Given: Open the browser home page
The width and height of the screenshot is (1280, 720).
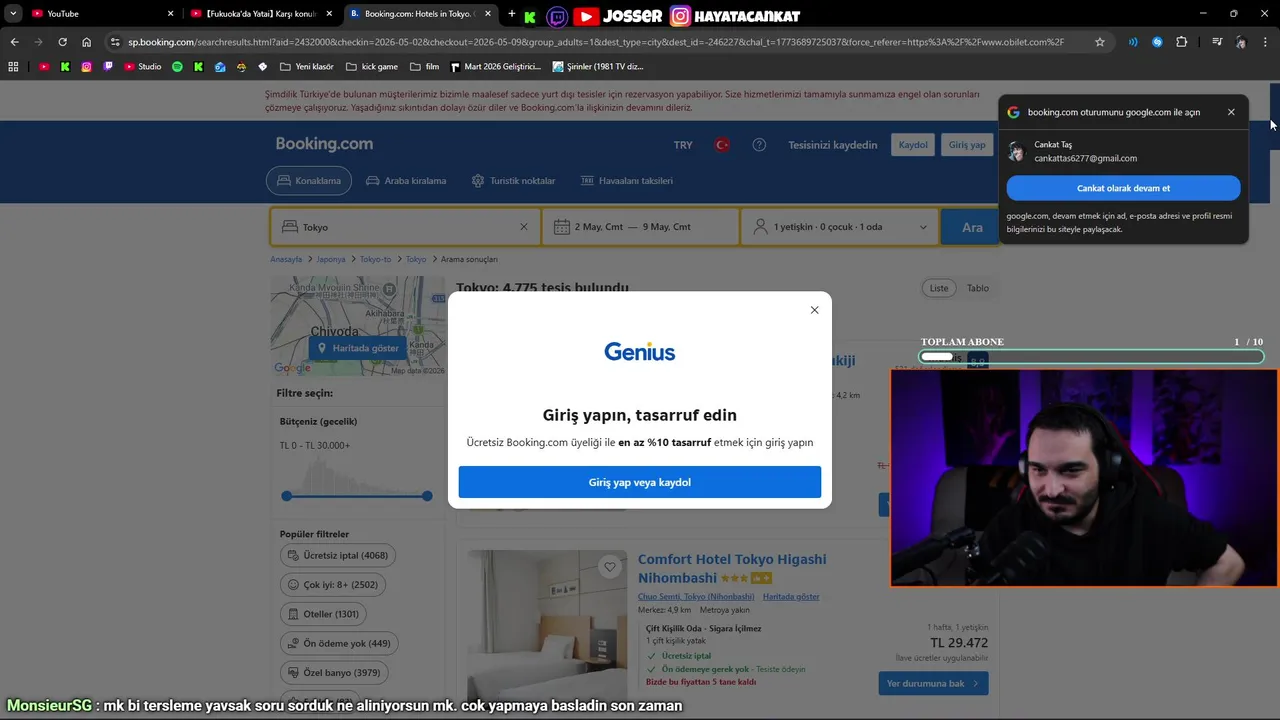Looking at the screenshot, I should point(87,42).
